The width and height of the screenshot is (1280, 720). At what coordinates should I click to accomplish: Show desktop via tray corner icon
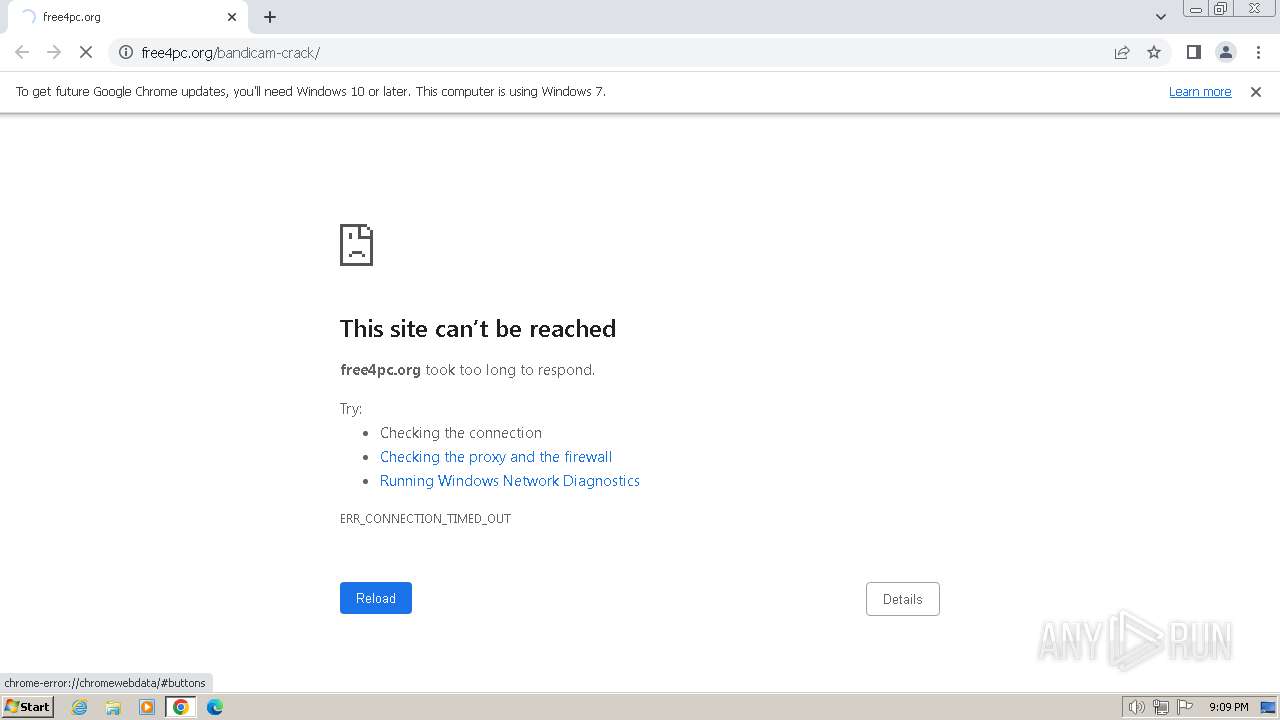pos(1268,707)
